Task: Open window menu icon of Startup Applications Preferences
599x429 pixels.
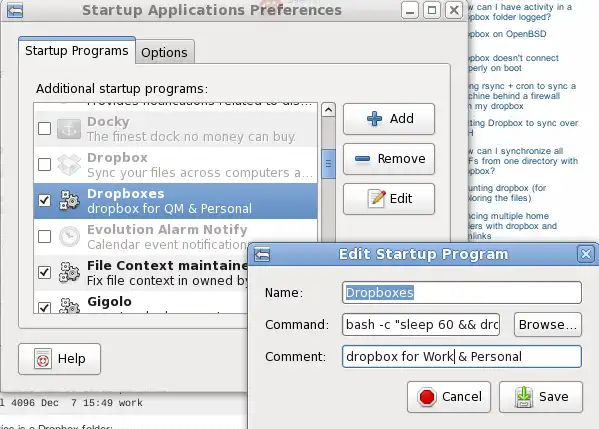Action: click(x=15, y=10)
